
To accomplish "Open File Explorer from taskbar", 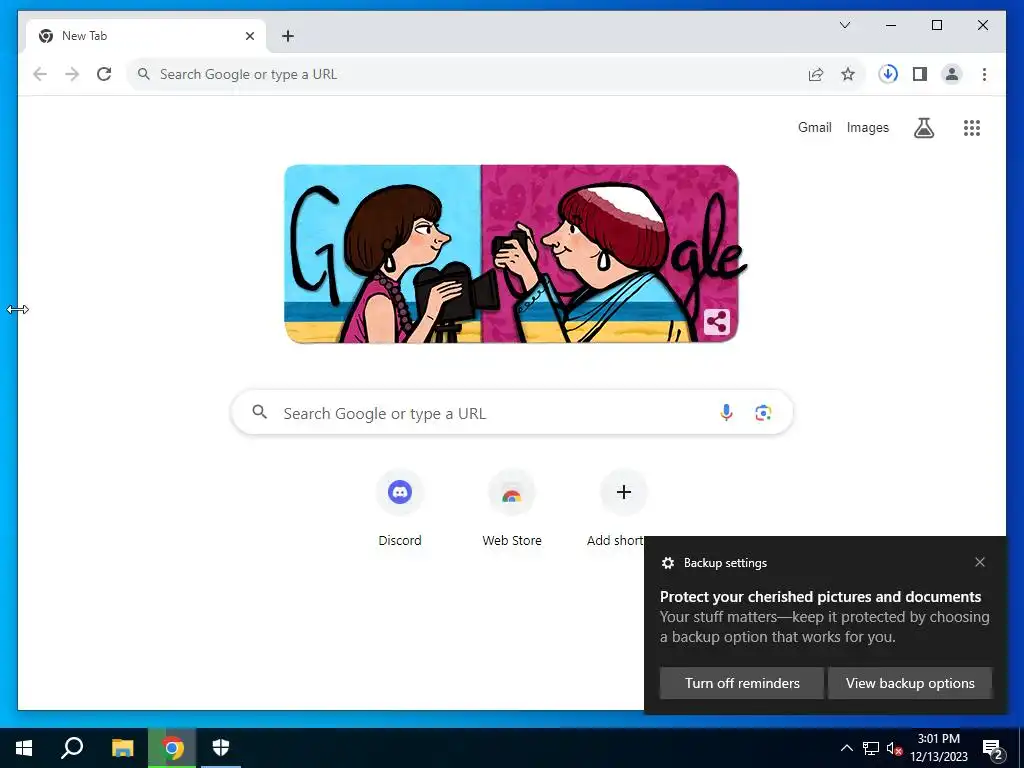I will (122, 748).
